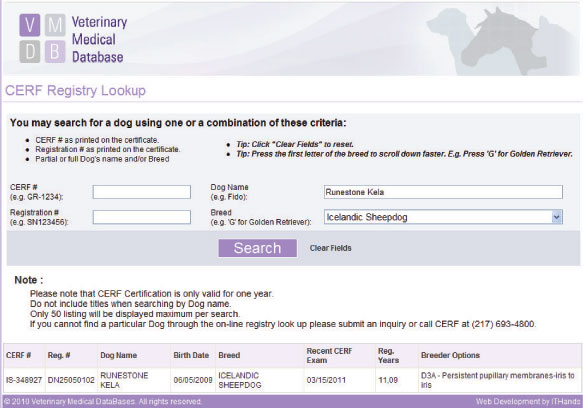Focus the Registration # input field

tap(142, 217)
